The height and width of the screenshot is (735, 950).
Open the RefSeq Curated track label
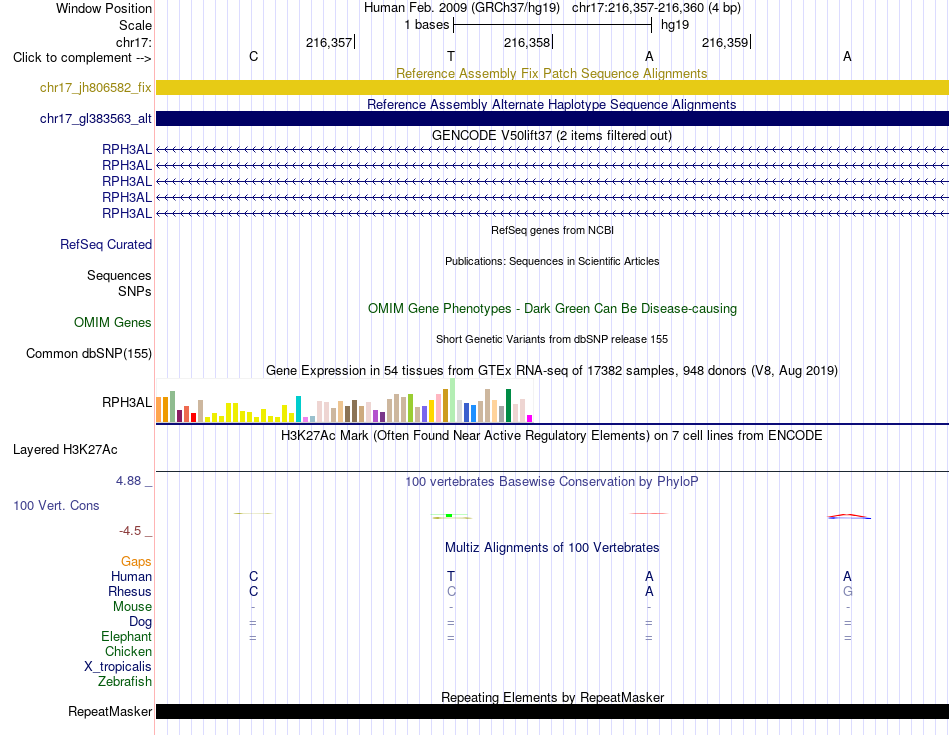(x=105, y=244)
